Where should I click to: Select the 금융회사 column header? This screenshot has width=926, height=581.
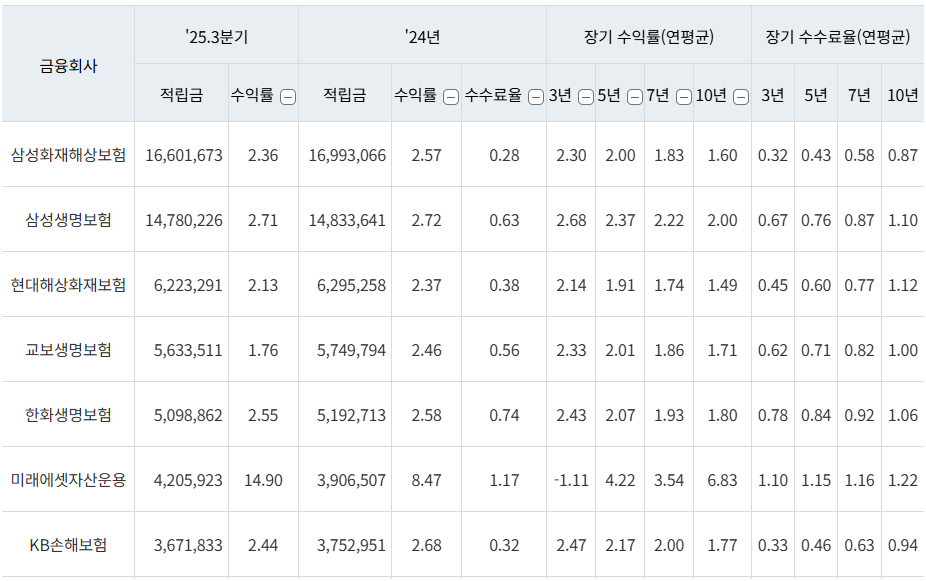tap(69, 66)
